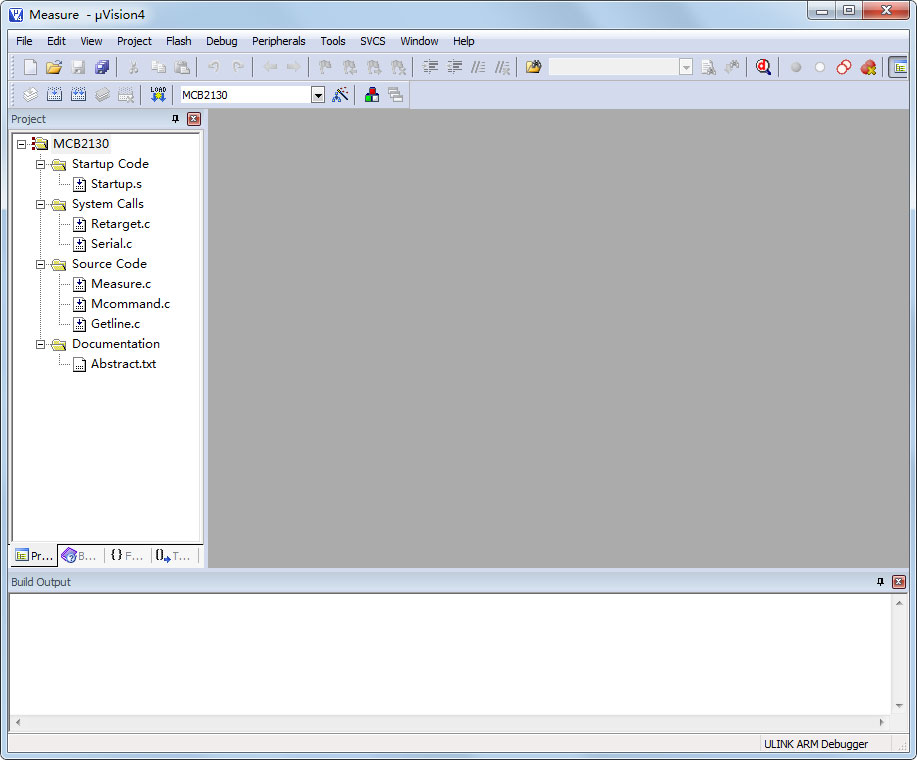
Task: Open the MCB2130 target selection dropdown
Action: (318, 95)
